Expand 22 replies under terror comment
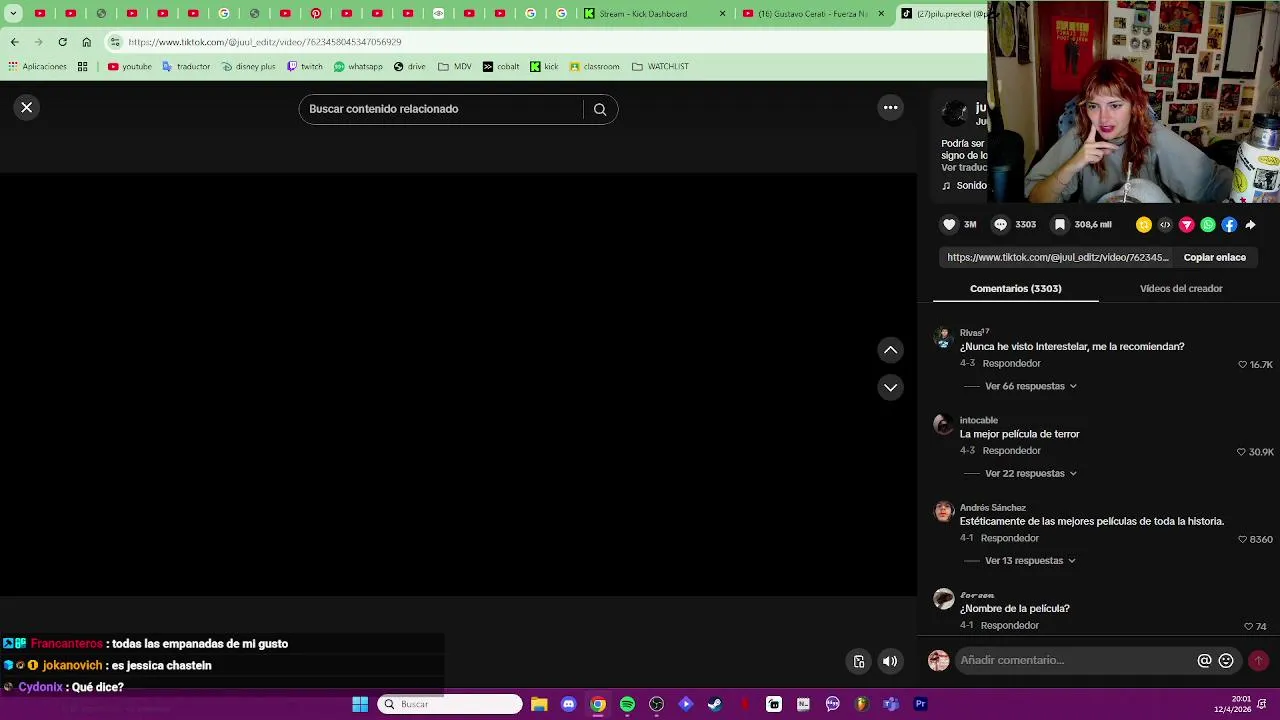1280x720 pixels. click(1030, 473)
